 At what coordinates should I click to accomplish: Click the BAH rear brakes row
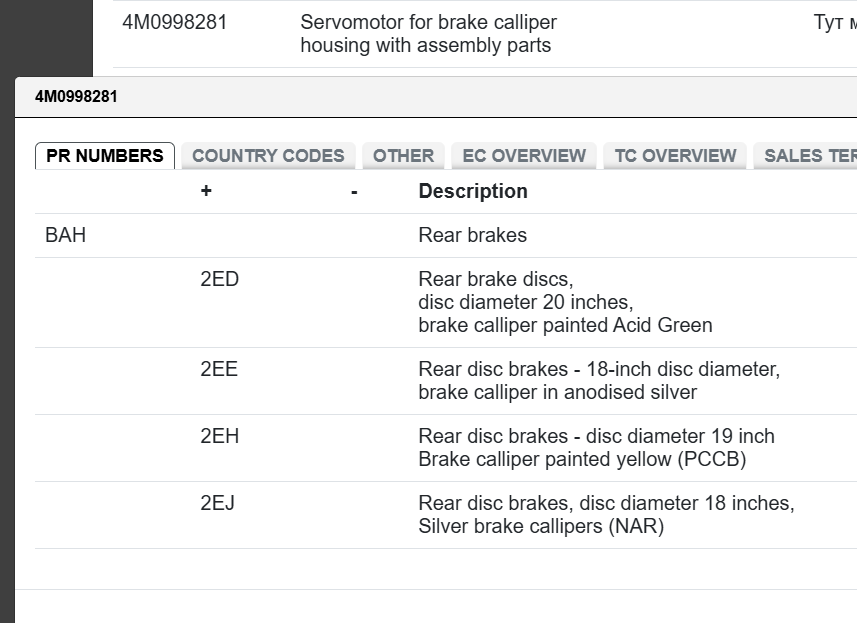click(66, 236)
